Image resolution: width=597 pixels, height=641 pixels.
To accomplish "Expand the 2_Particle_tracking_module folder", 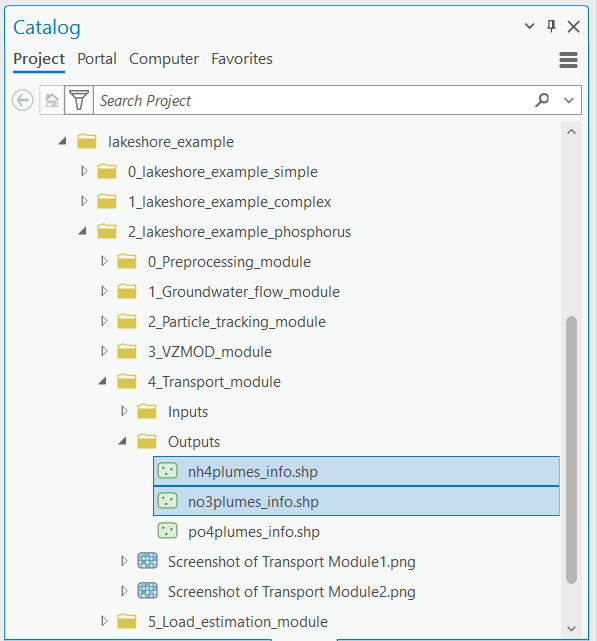I will (x=104, y=321).
